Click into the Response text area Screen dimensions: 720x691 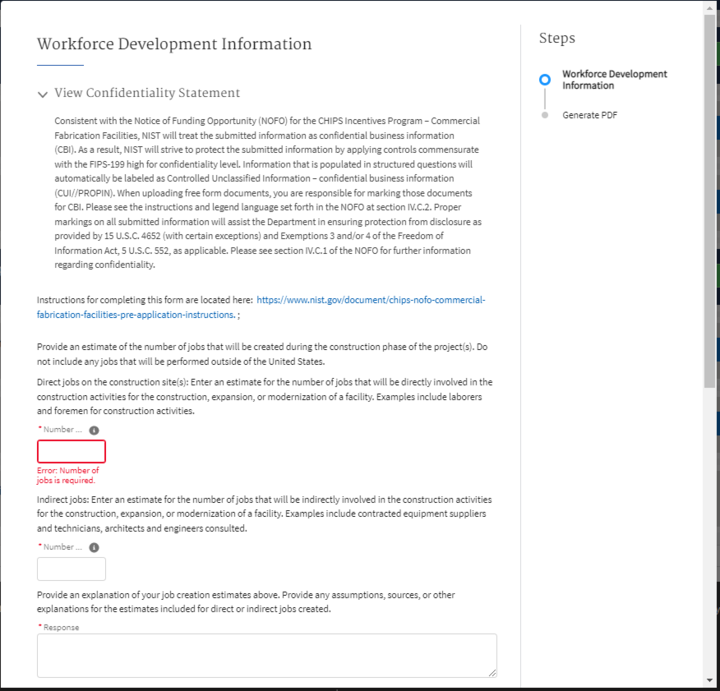(x=267, y=656)
